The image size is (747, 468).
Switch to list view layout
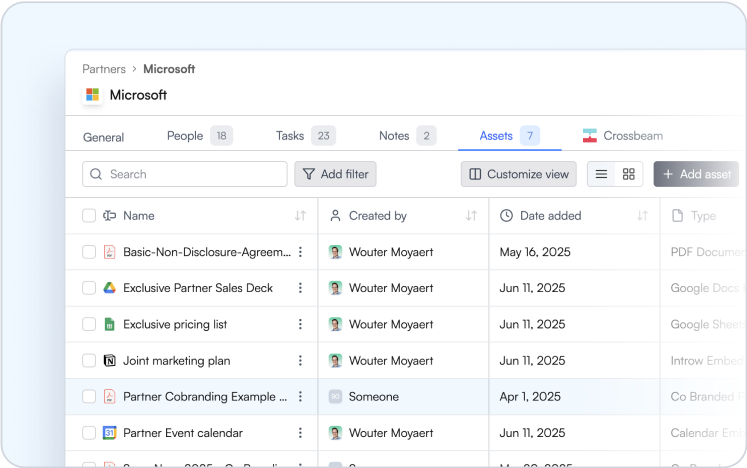click(601, 174)
